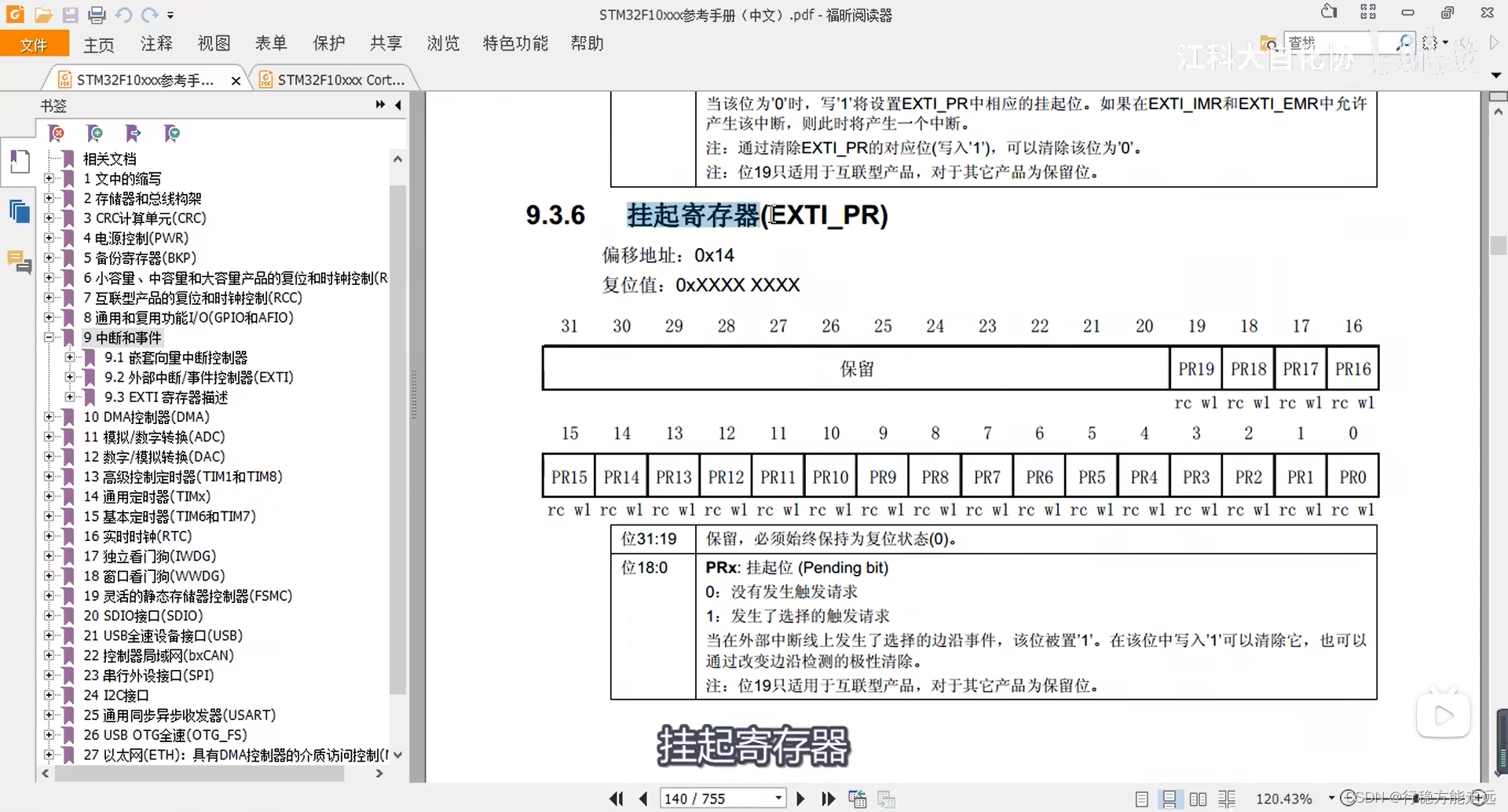
Task: Select 9.2 外部中断/事件控制器(EXTI) bookmark
Action: [199, 378]
